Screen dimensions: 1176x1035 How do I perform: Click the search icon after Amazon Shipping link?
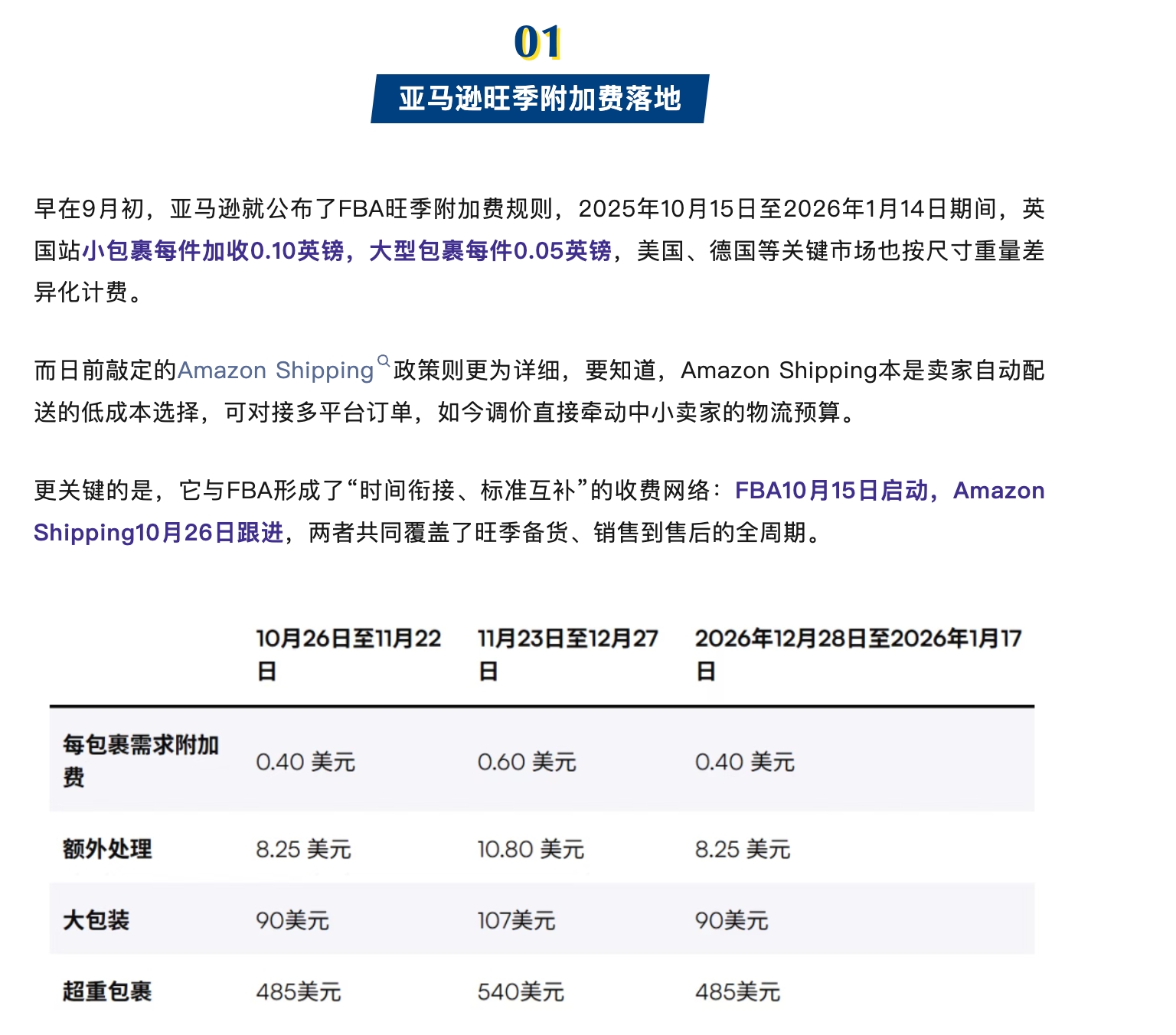[384, 361]
